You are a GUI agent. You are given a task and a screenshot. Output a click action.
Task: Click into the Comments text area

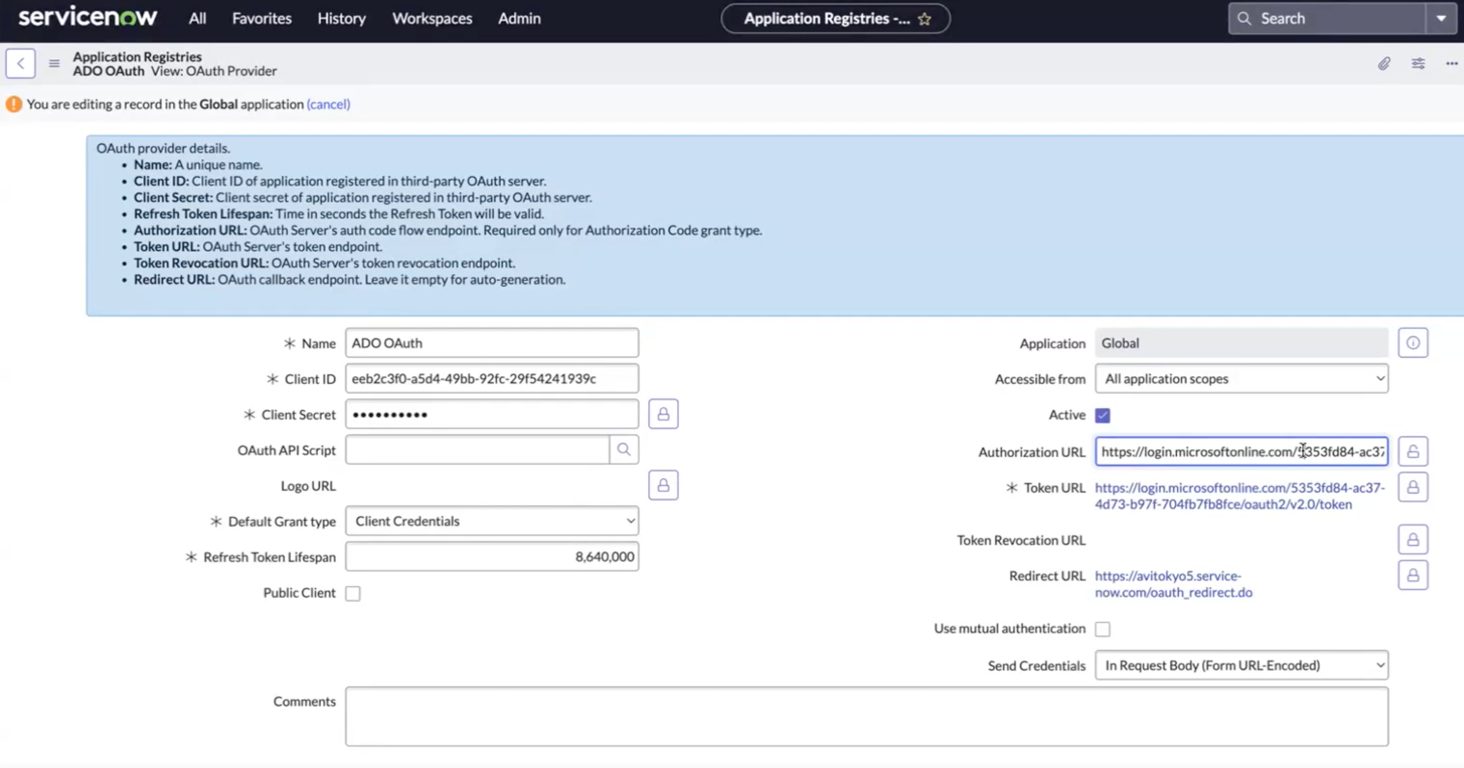click(x=867, y=716)
